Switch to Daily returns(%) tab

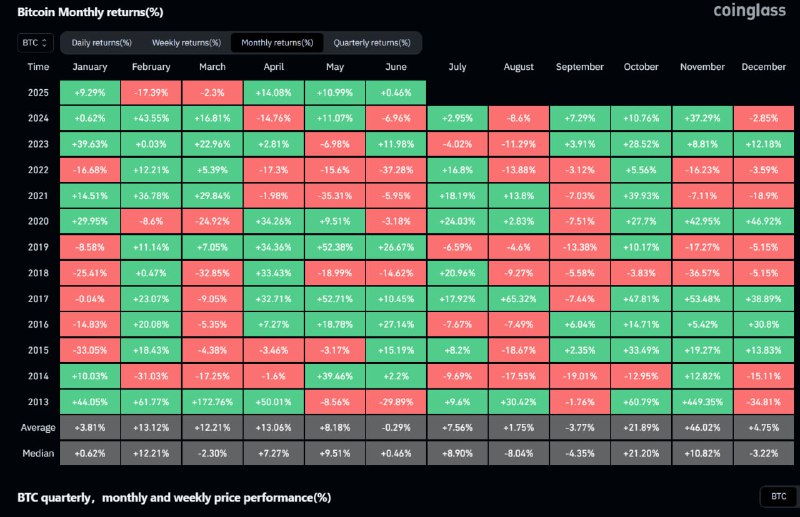(x=102, y=43)
